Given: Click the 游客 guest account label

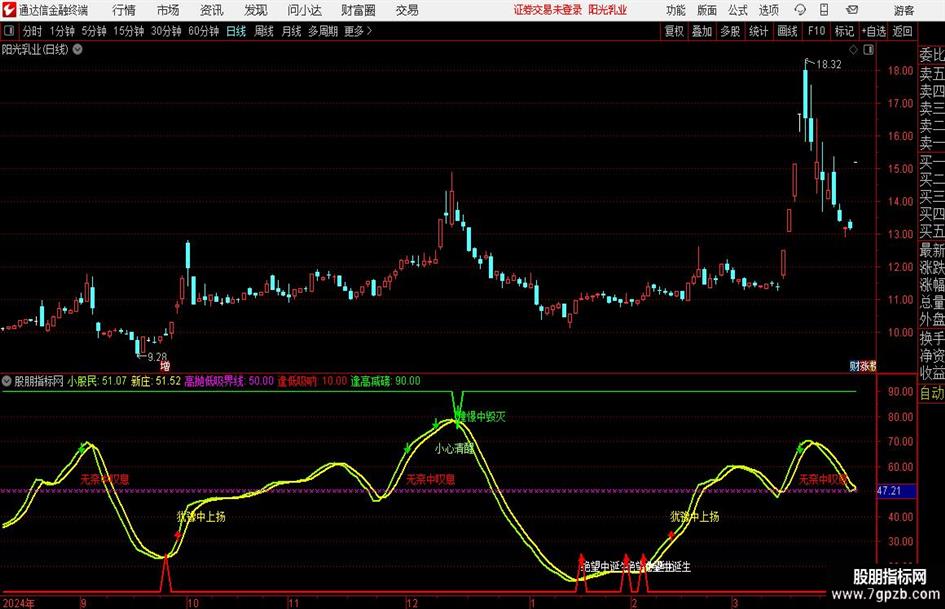Looking at the screenshot, I should coord(903,10).
